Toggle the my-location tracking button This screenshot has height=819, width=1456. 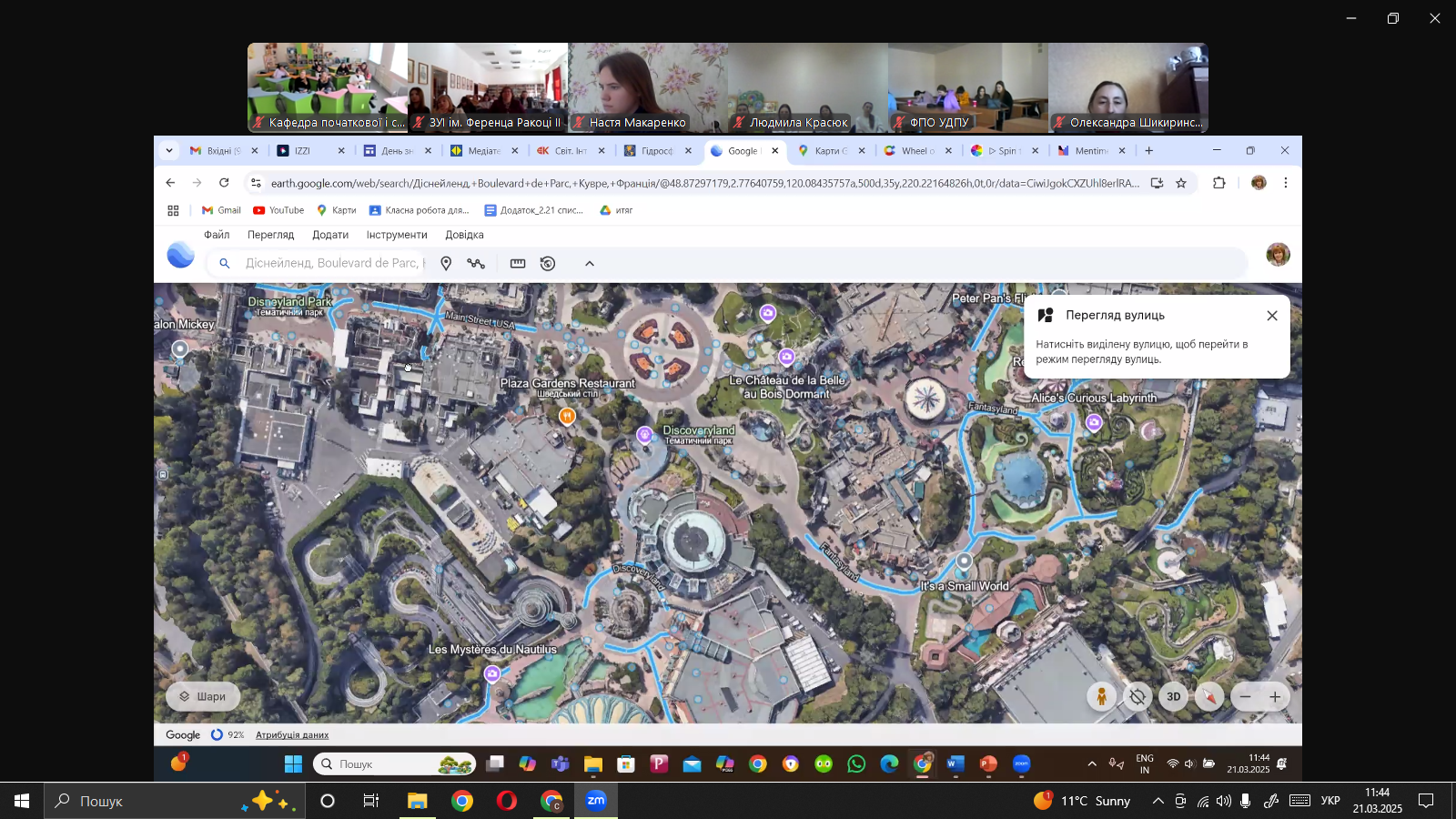(1137, 697)
